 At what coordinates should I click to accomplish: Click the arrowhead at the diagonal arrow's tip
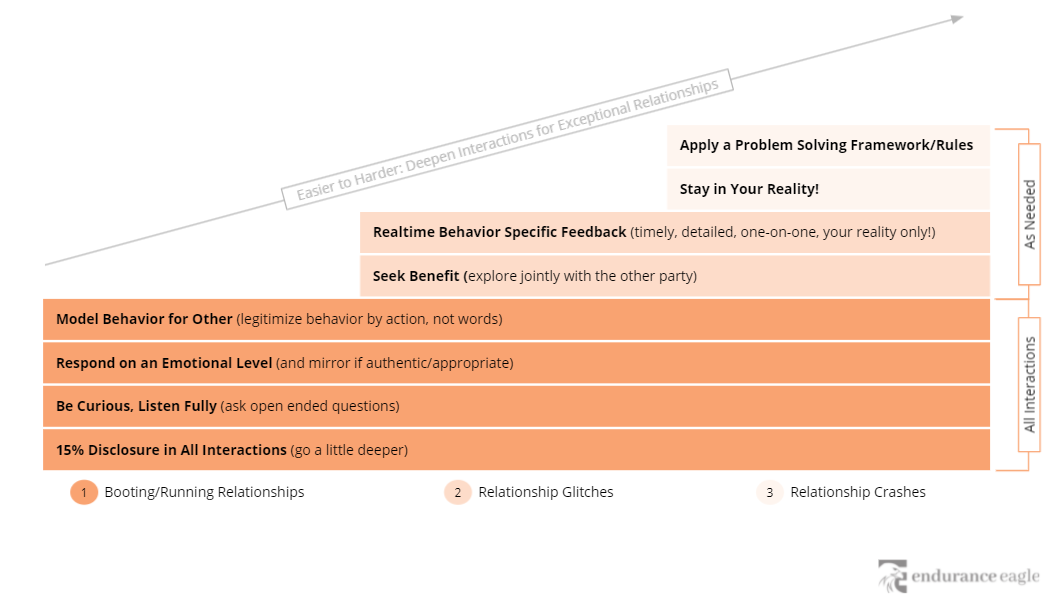957,18
